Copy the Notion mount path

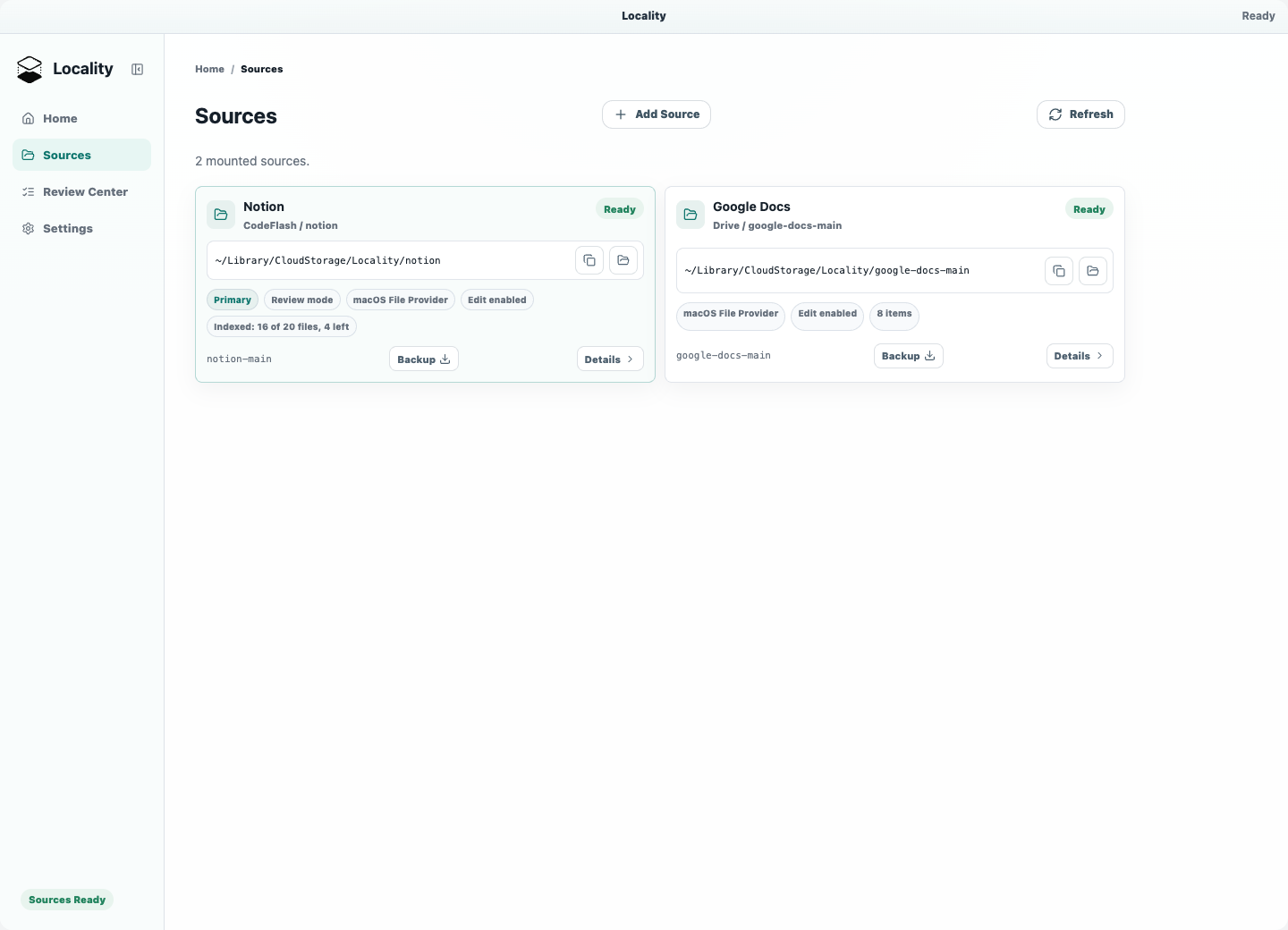pyautogui.click(x=589, y=260)
